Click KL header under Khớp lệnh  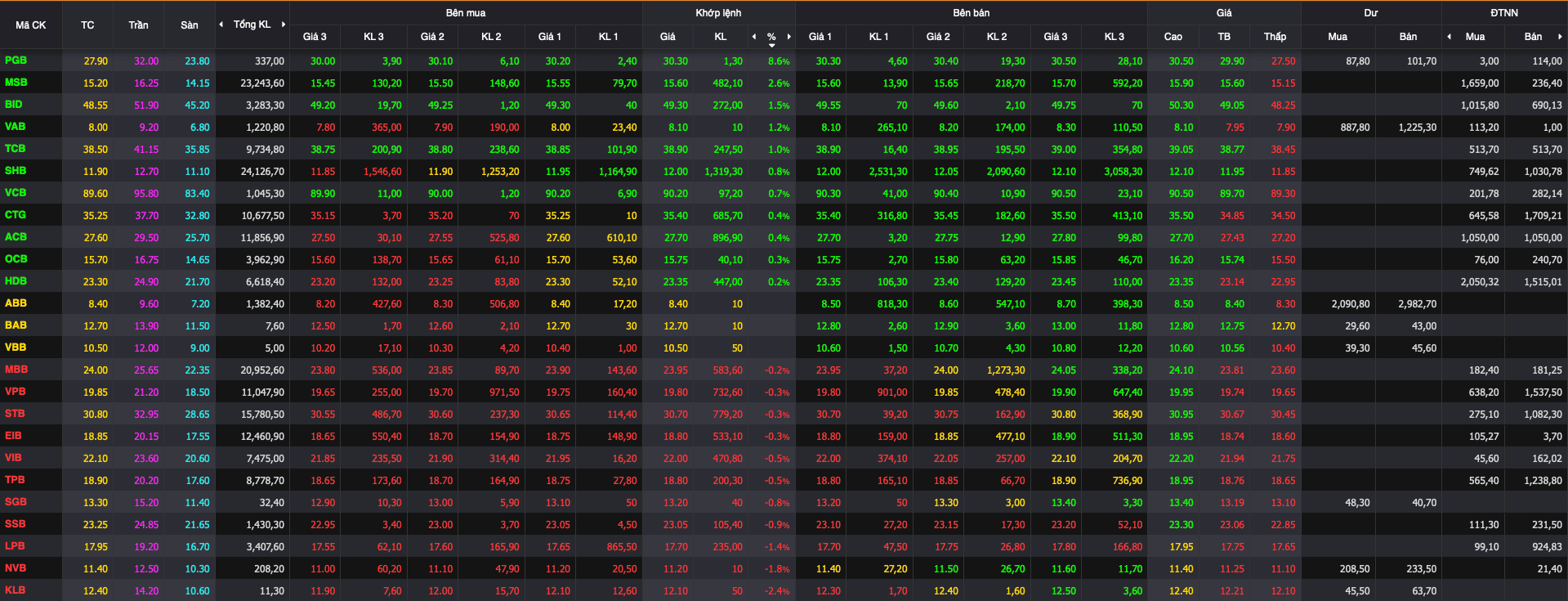tap(721, 37)
